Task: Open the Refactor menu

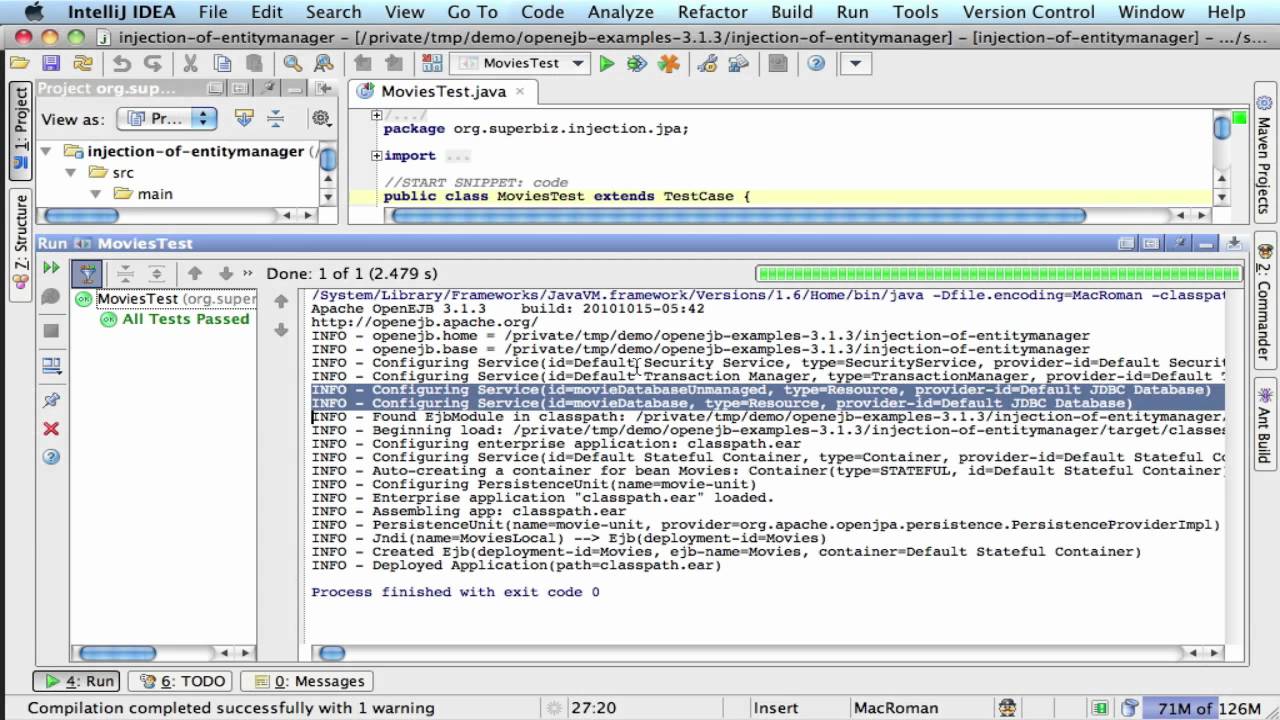Action: (712, 12)
